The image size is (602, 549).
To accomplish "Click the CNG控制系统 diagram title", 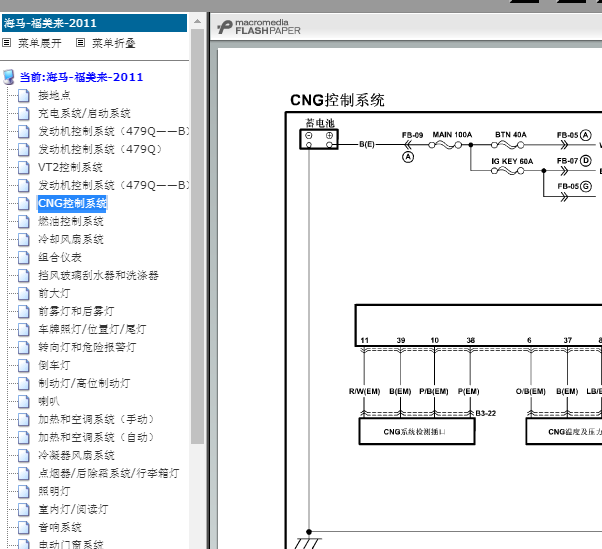I will point(337,100).
